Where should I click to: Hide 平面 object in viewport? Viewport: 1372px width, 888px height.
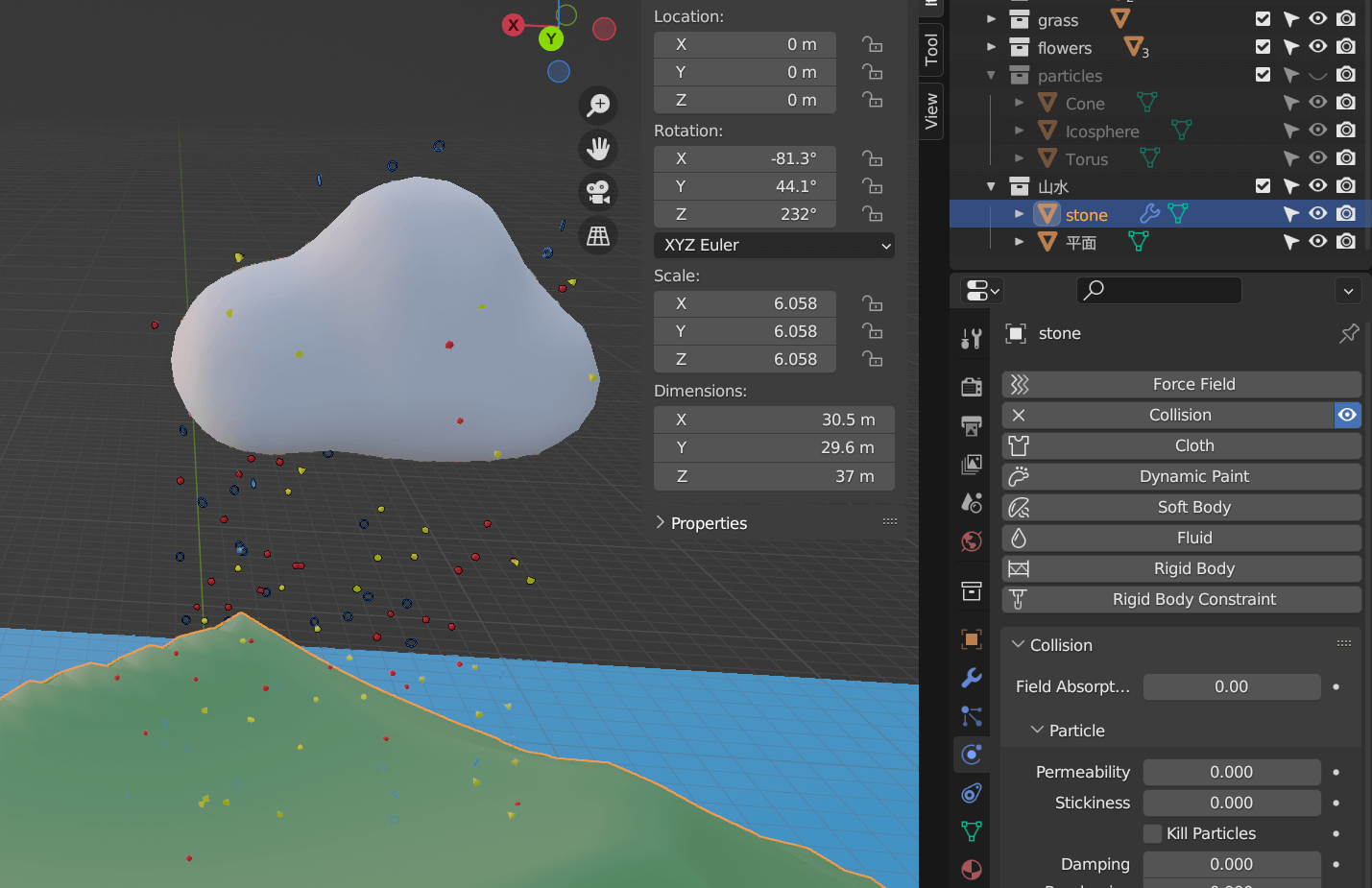(x=1318, y=242)
